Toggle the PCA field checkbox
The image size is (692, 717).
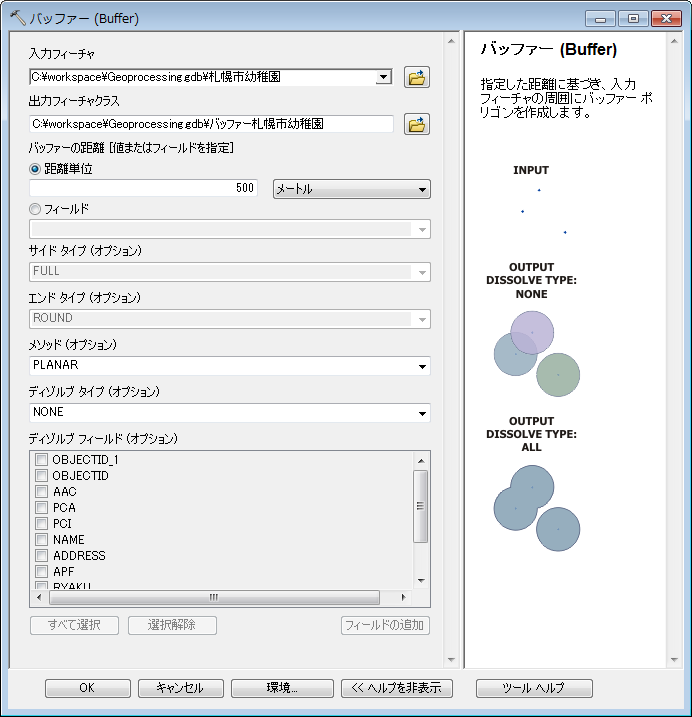pos(42,508)
